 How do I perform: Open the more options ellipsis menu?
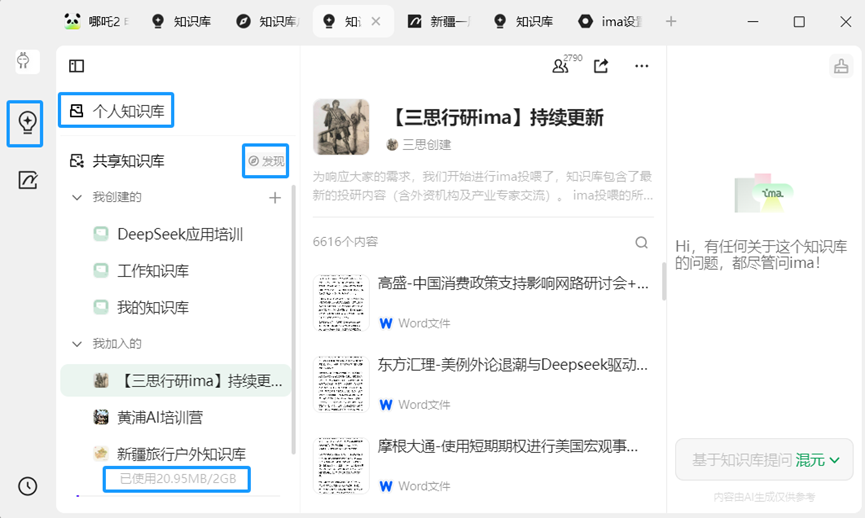pyautogui.click(x=642, y=66)
